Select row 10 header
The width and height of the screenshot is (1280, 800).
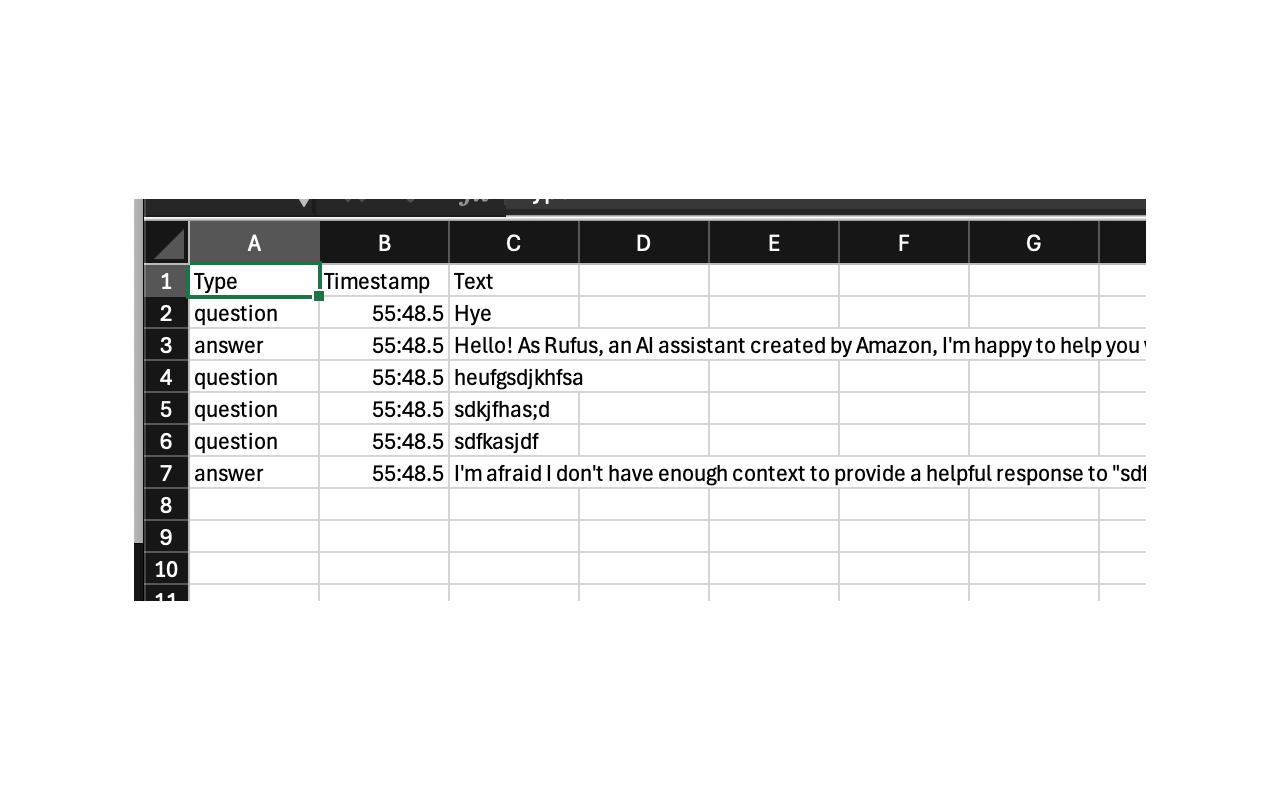tap(167, 569)
